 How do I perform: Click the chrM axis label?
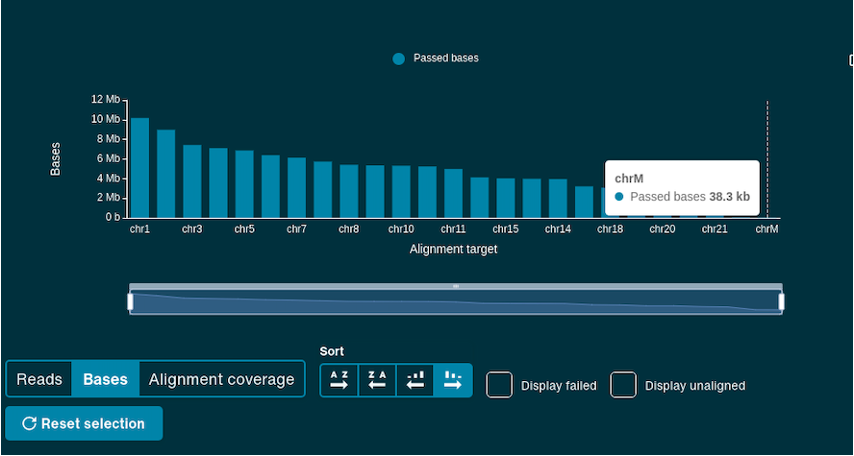(767, 229)
